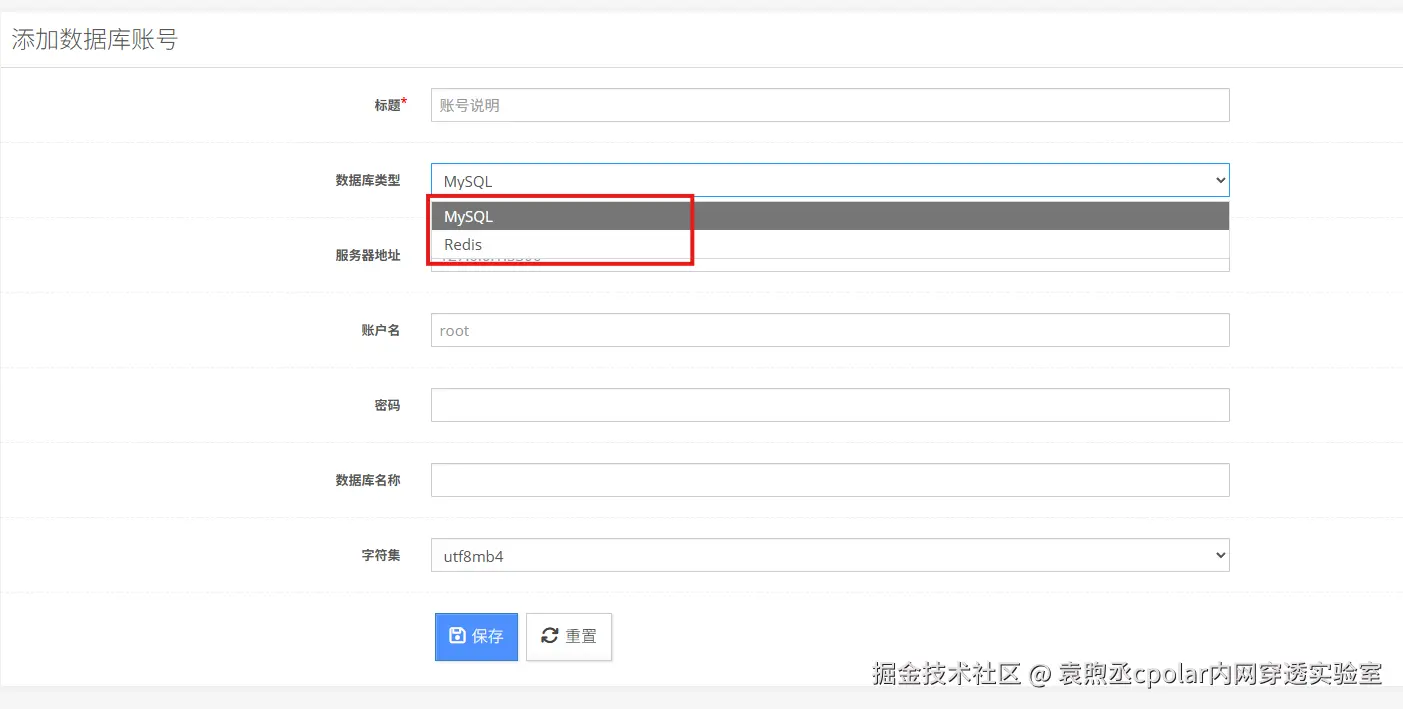Click the 密码 field label

pyautogui.click(x=387, y=405)
